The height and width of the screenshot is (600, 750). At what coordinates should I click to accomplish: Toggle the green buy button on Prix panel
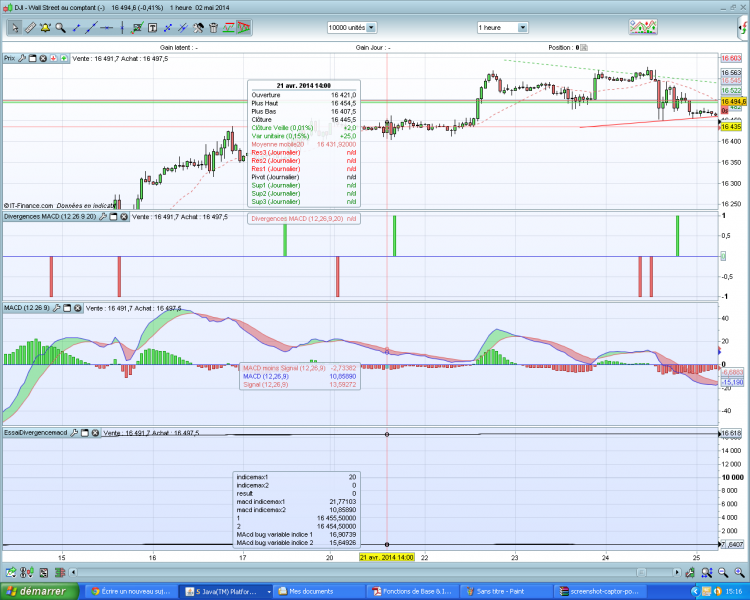[64, 58]
